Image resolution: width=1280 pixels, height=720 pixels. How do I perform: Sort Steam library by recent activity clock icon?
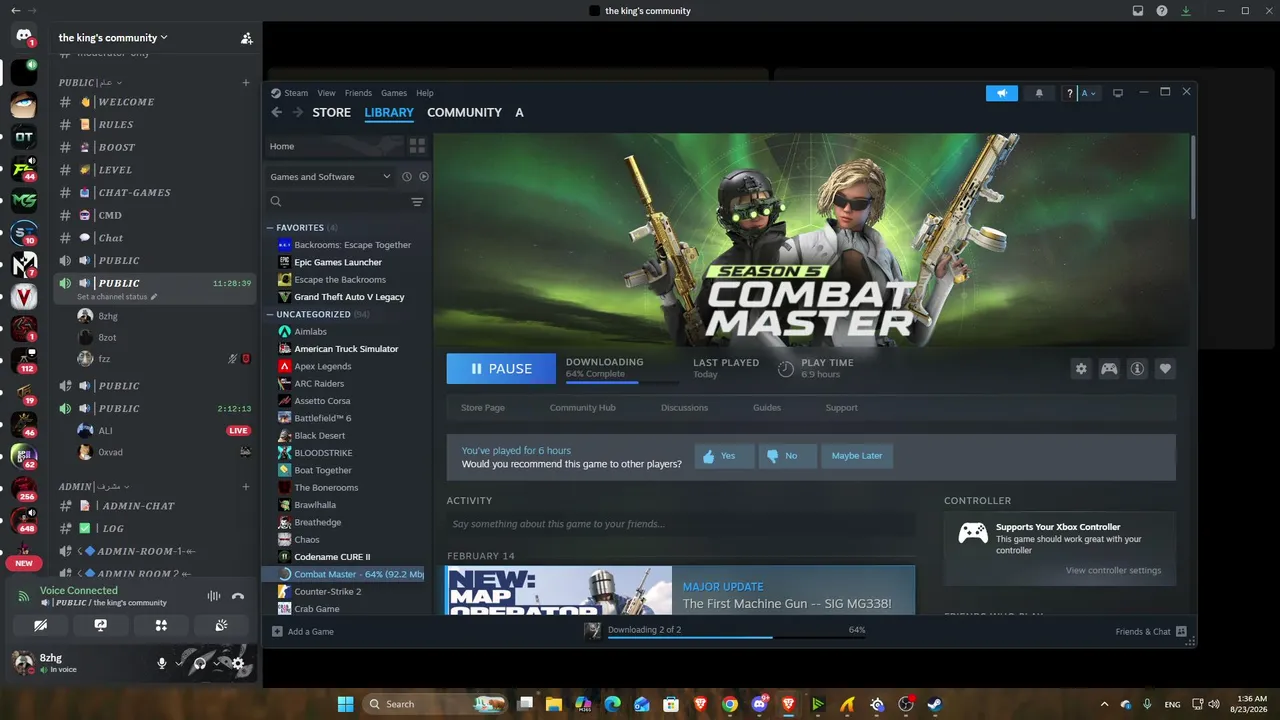click(x=407, y=177)
